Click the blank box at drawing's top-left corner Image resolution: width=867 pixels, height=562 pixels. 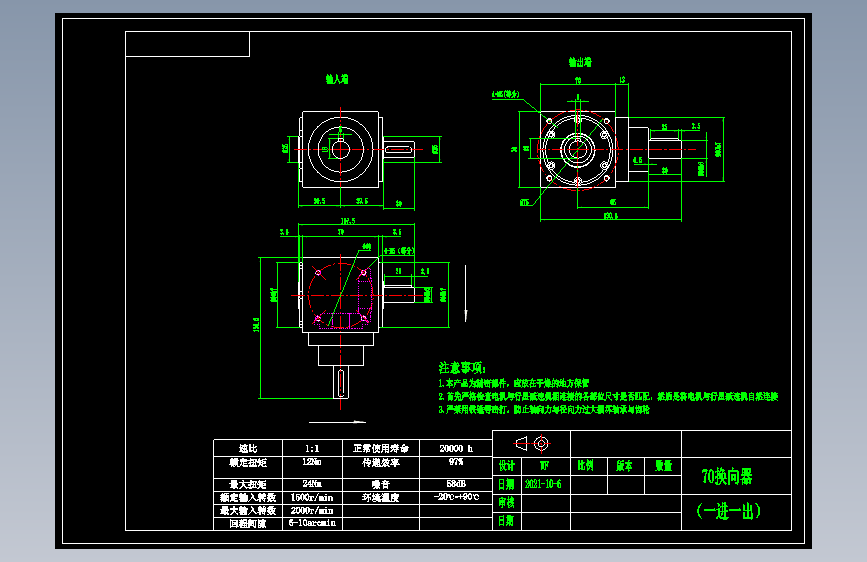pyautogui.click(x=187, y=44)
